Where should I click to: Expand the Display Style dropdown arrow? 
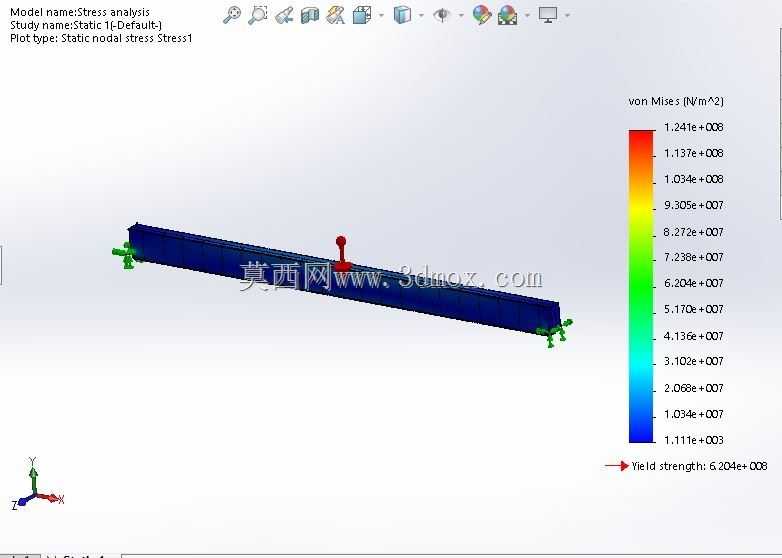(421, 15)
